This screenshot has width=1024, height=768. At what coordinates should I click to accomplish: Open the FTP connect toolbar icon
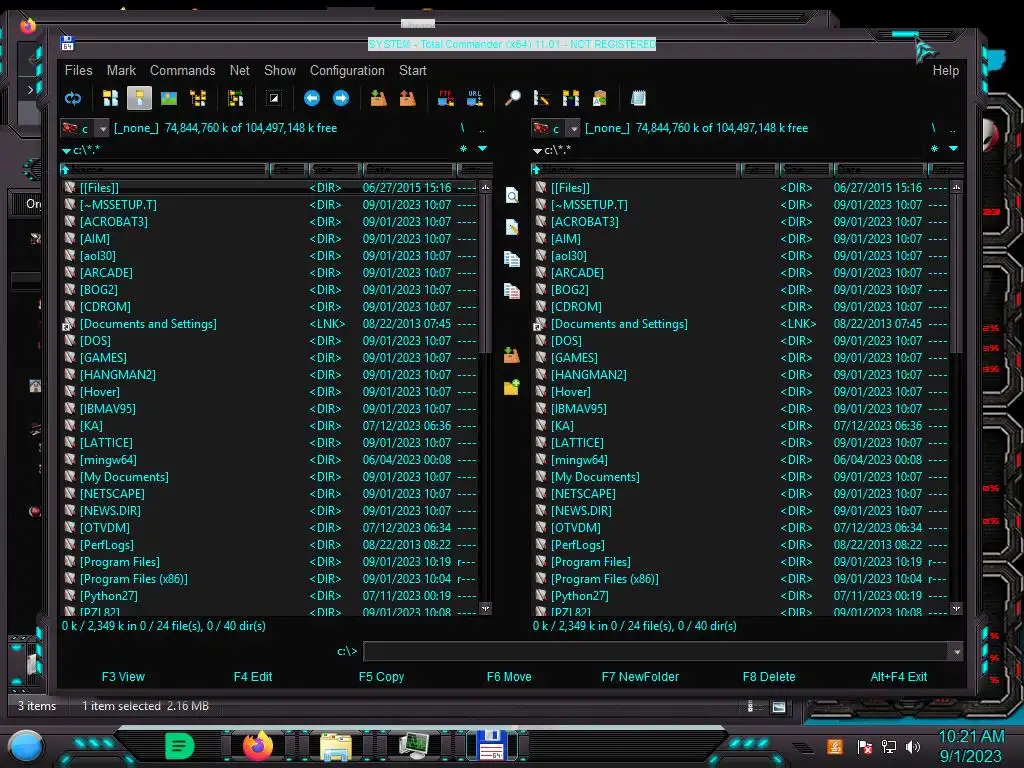(x=446, y=99)
